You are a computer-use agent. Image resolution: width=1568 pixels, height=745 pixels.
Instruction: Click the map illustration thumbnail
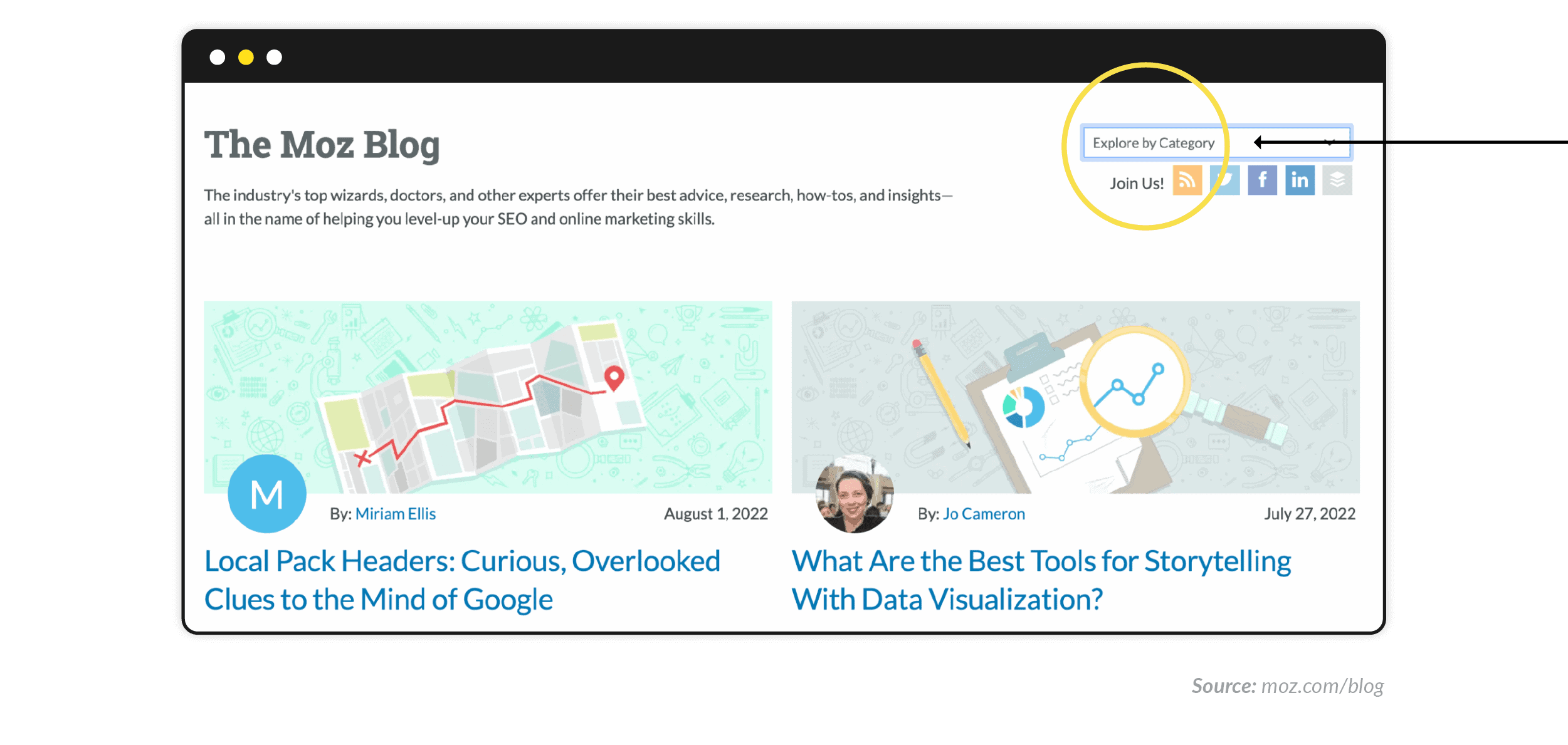[x=488, y=397]
